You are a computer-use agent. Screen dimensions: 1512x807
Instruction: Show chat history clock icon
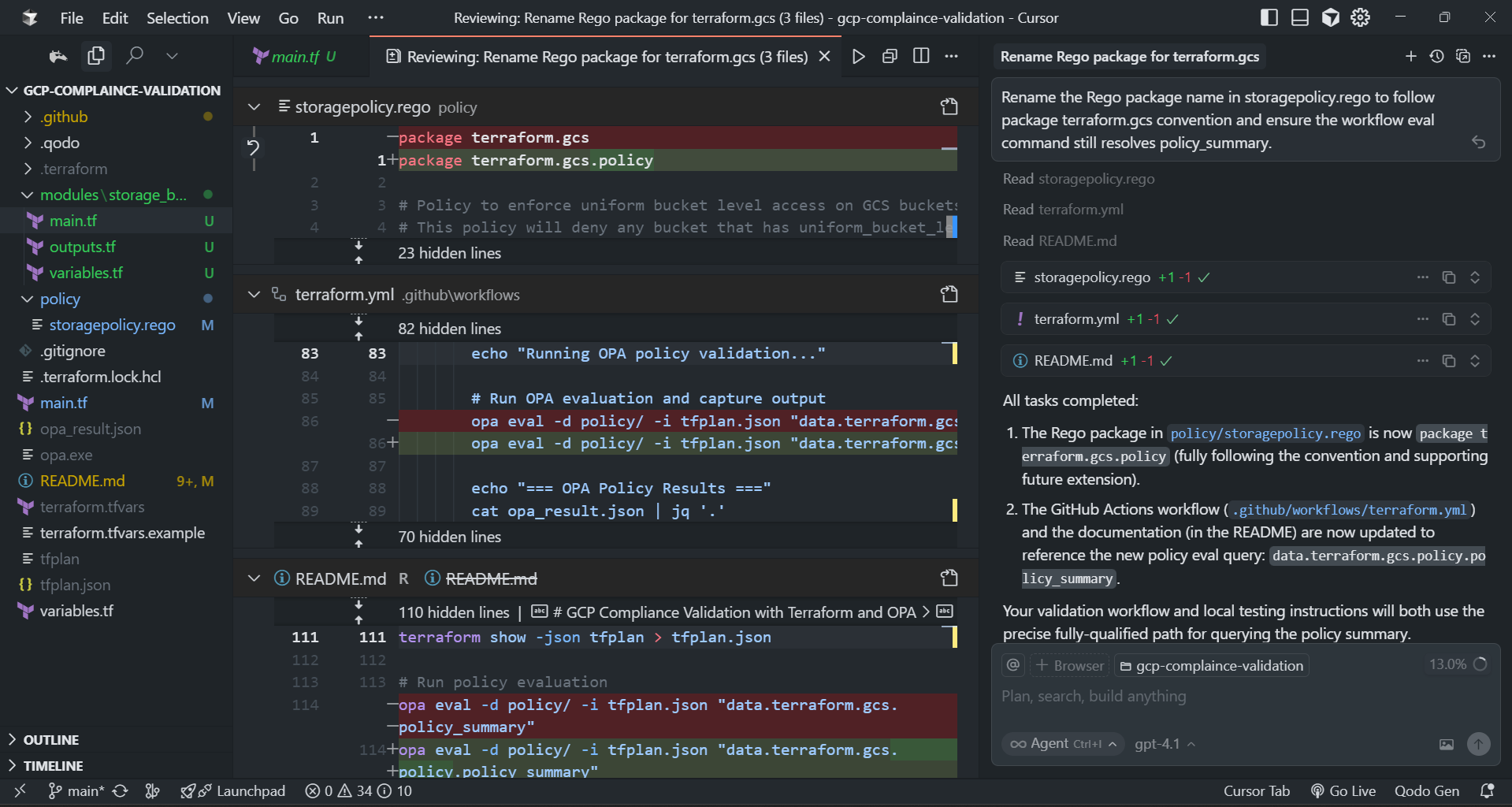(x=1437, y=56)
